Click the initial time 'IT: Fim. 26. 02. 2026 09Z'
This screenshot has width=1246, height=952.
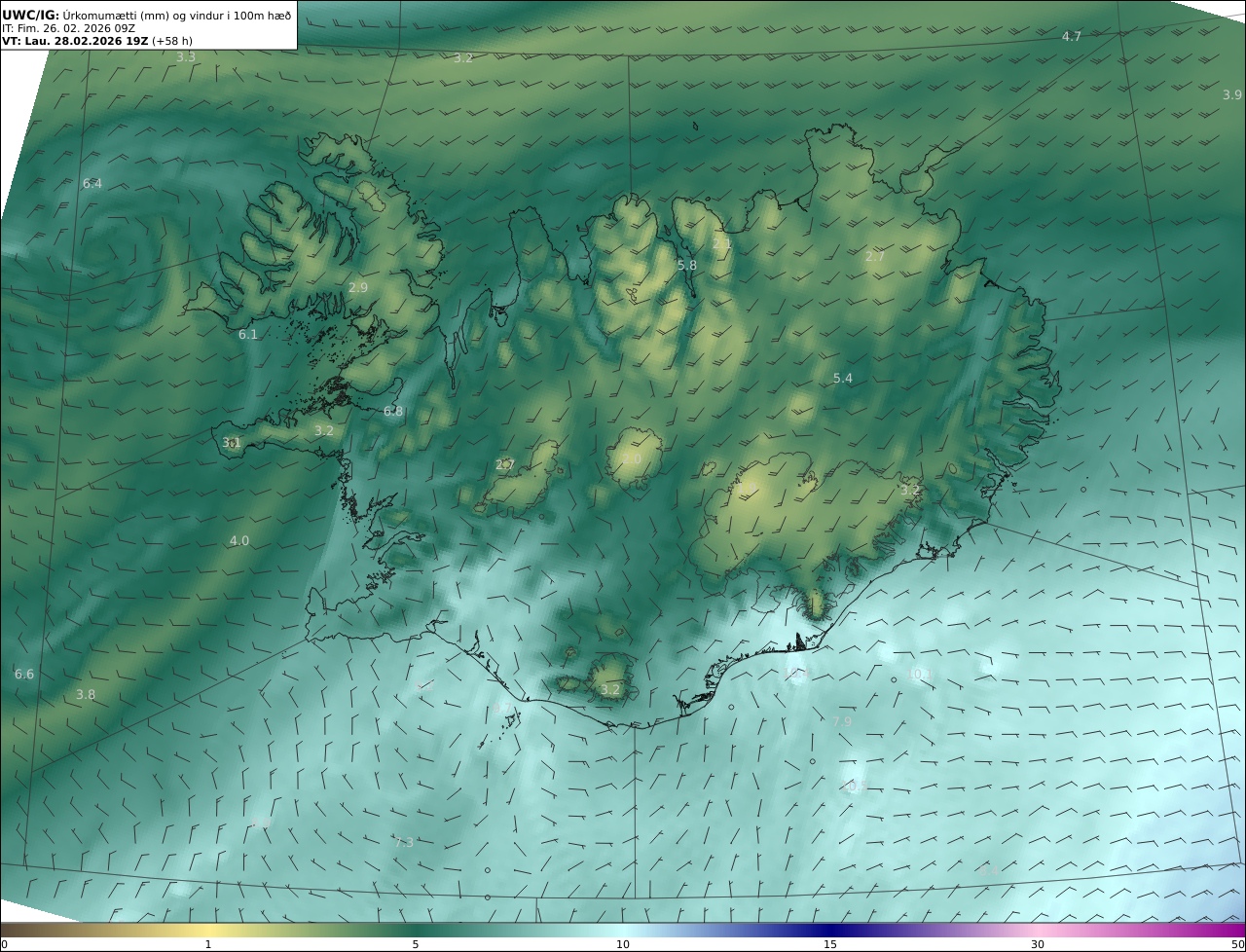pyautogui.click(x=68, y=28)
